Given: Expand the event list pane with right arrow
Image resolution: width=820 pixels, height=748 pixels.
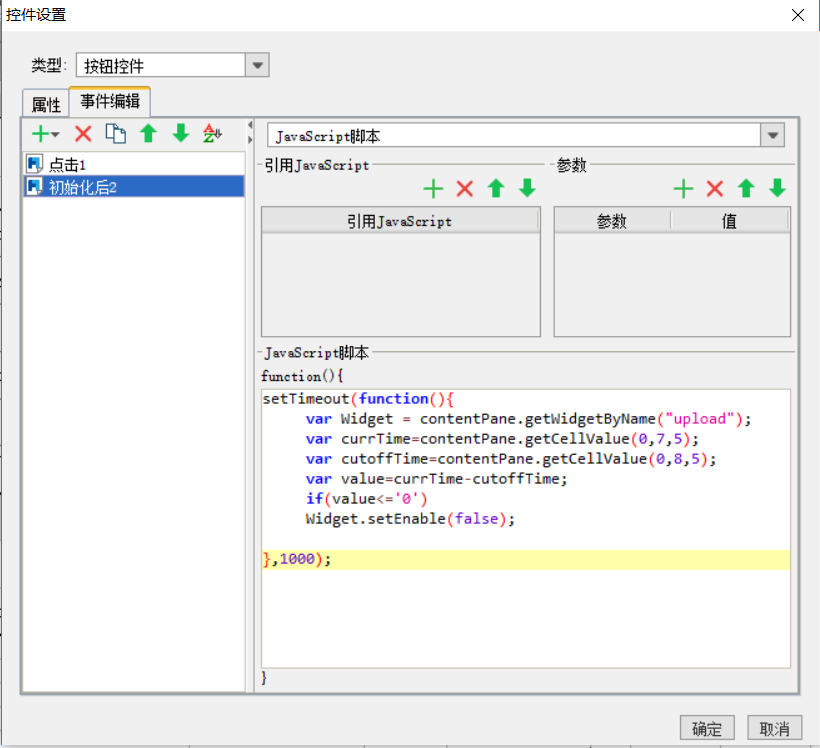Looking at the screenshot, I should coord(250,140).
